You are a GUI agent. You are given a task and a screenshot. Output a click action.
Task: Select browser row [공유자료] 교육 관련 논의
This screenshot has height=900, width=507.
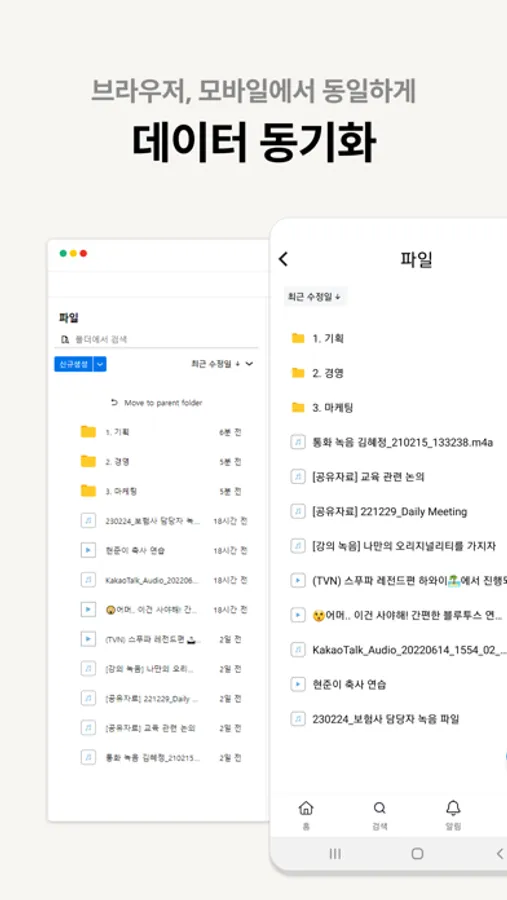162,728
